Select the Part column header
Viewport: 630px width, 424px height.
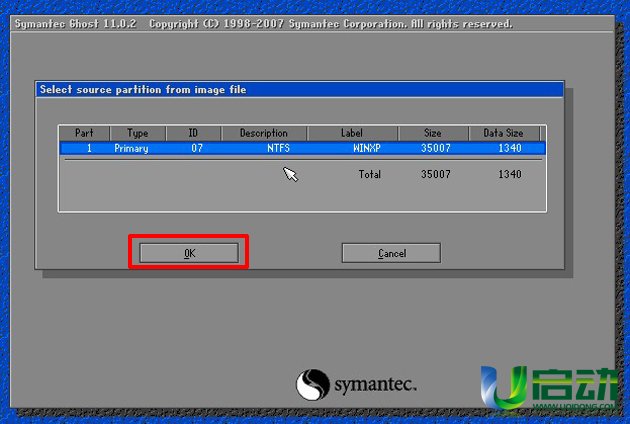(84, 133)
